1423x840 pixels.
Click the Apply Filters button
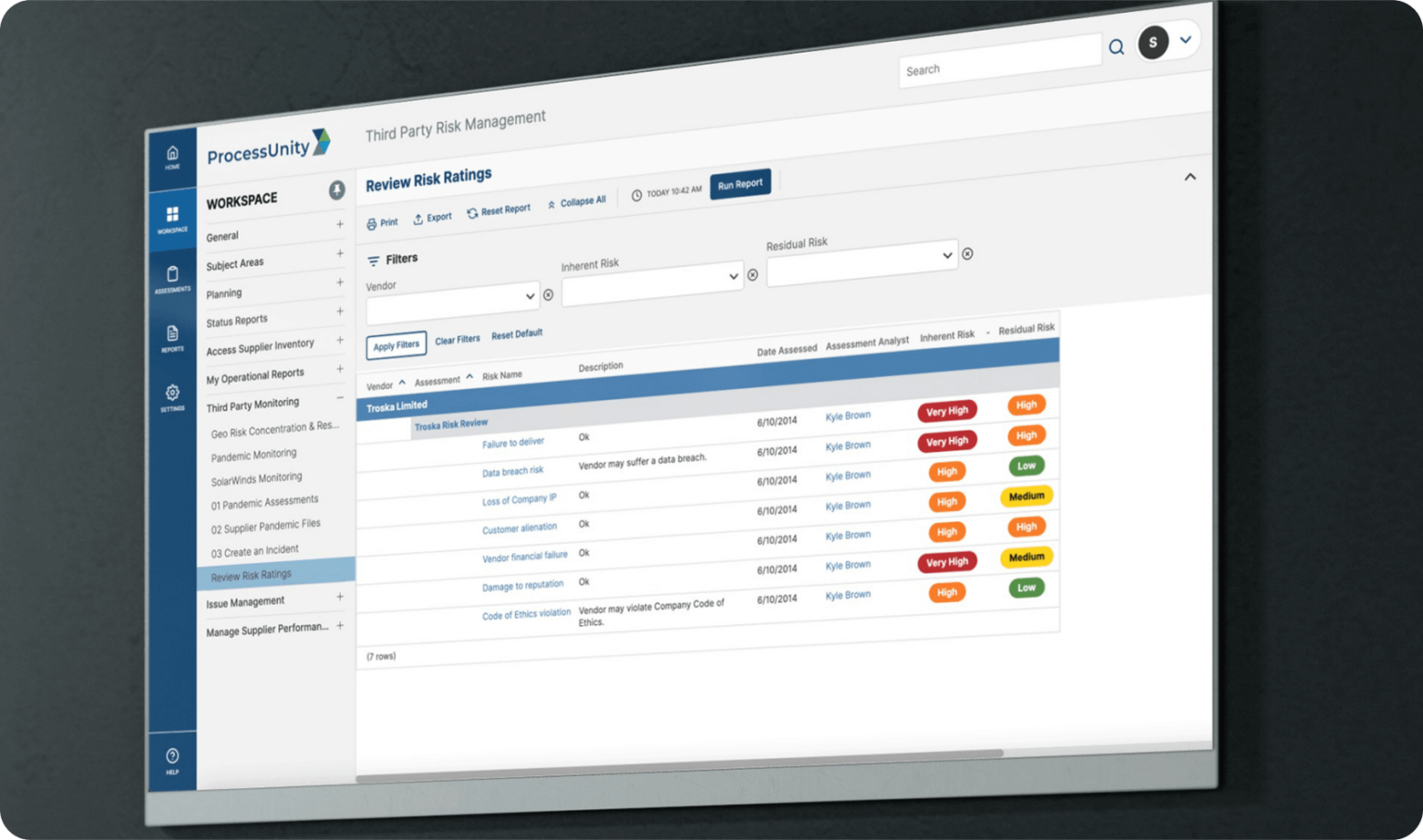(x=397, y=345)
